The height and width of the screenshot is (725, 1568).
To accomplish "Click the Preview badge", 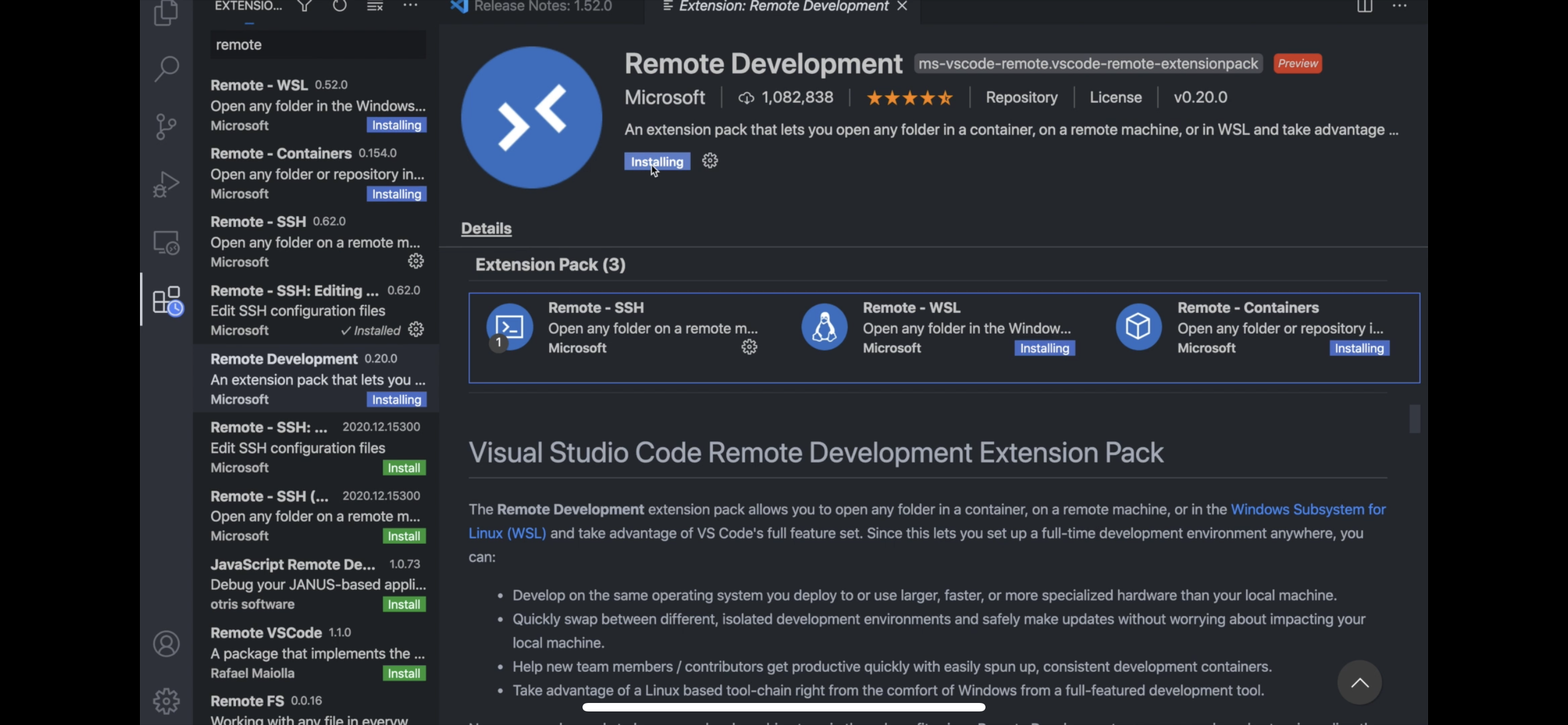I will coord(1297,63).
